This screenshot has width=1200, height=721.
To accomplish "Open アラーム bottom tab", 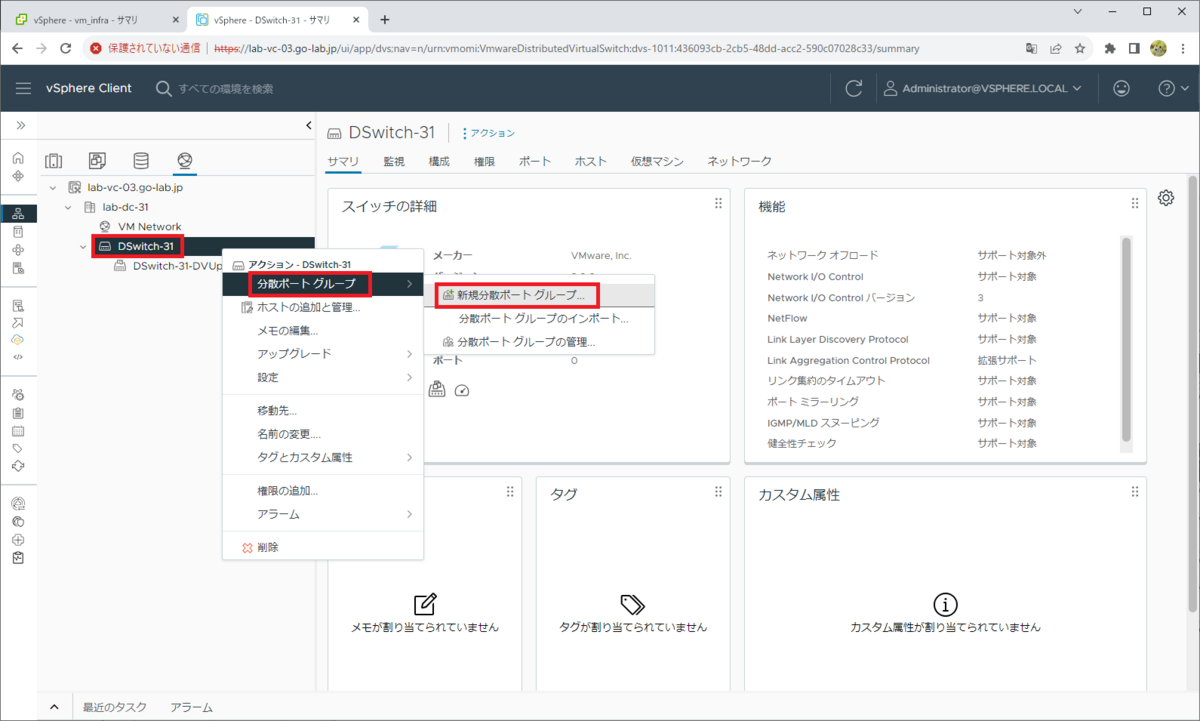I will [x=192, y=707].
